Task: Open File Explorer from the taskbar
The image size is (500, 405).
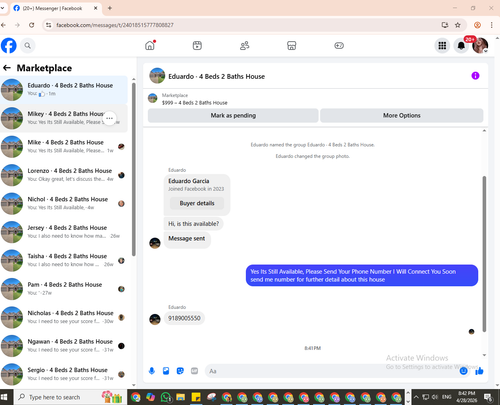Action: pyautogui.click(x=181, y=397)
